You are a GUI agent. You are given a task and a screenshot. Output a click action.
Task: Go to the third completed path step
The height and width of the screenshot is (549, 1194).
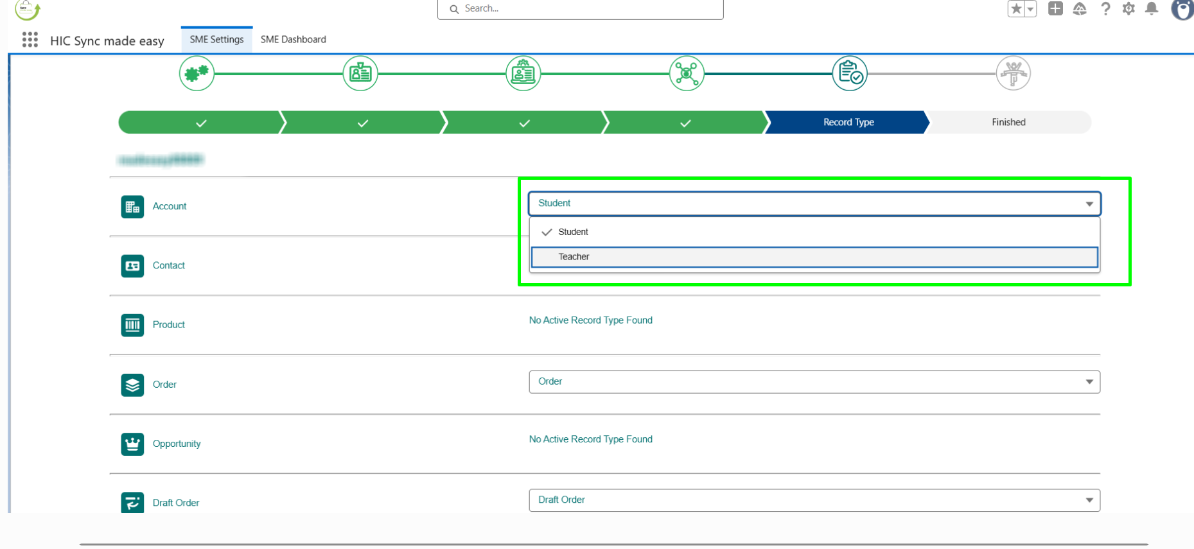click(524, 122)
